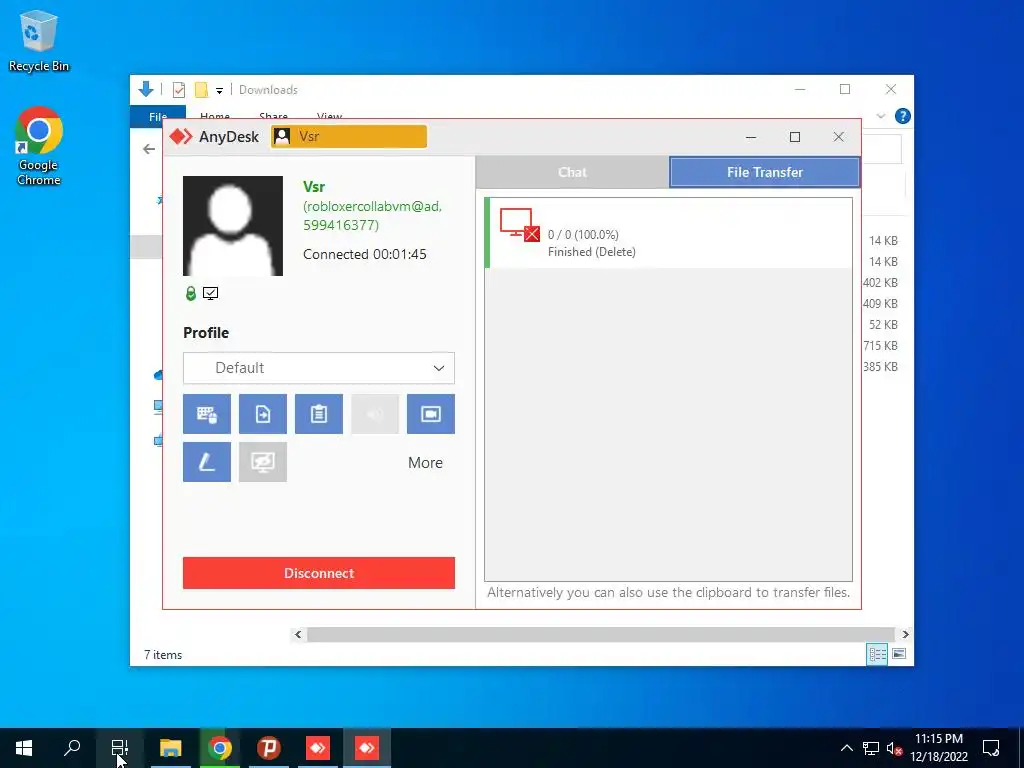
Task: Click the muted speaker tray icon
Action: (894, 749)
